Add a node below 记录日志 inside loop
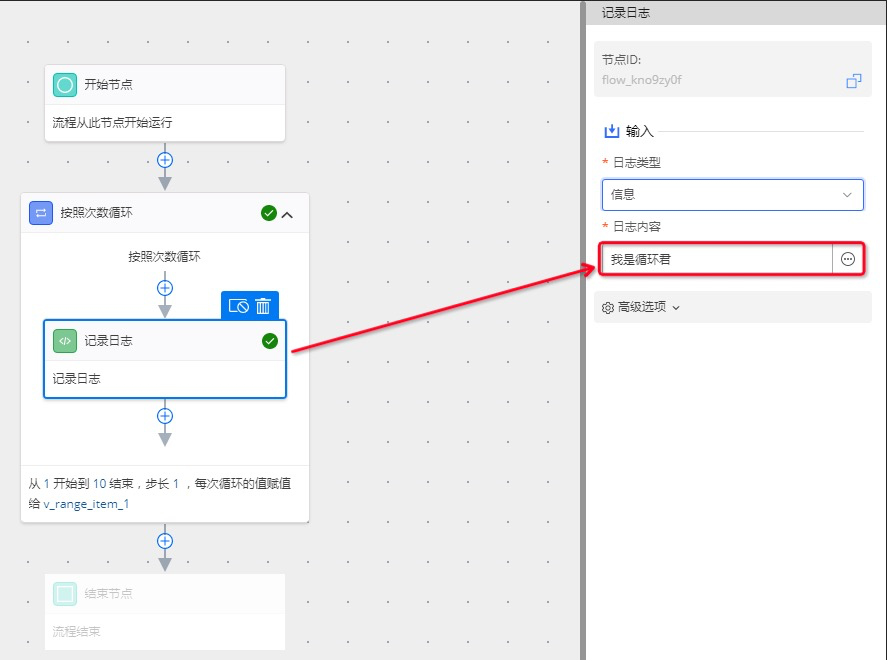Viewport: 887px width, 660px height. click(165, 416)
